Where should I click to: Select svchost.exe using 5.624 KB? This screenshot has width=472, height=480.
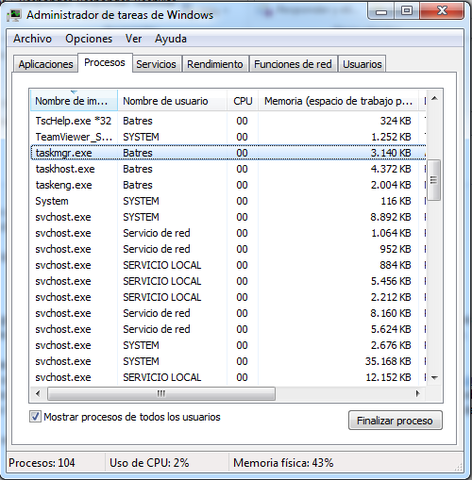(x=228, y=329)
